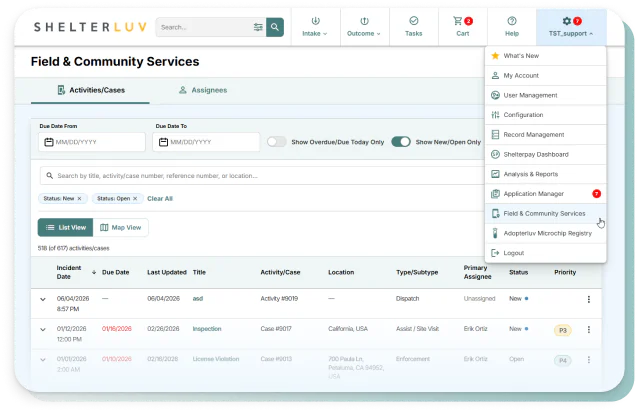Expand the asd activity row

click(x=43, y=299)
